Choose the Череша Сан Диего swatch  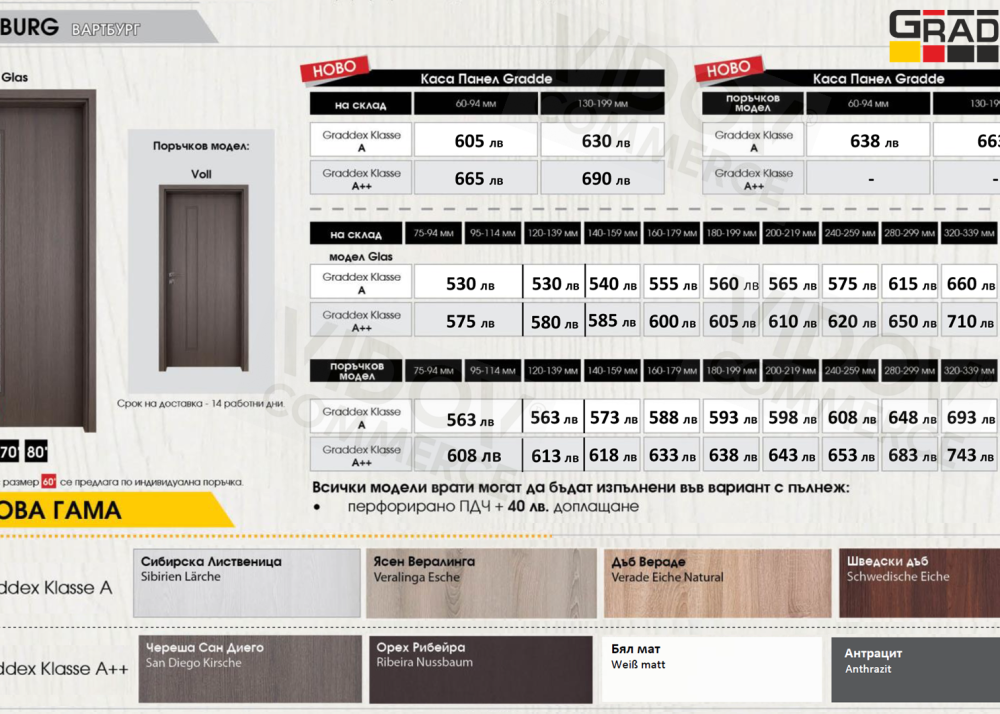[x=249, y=669]
